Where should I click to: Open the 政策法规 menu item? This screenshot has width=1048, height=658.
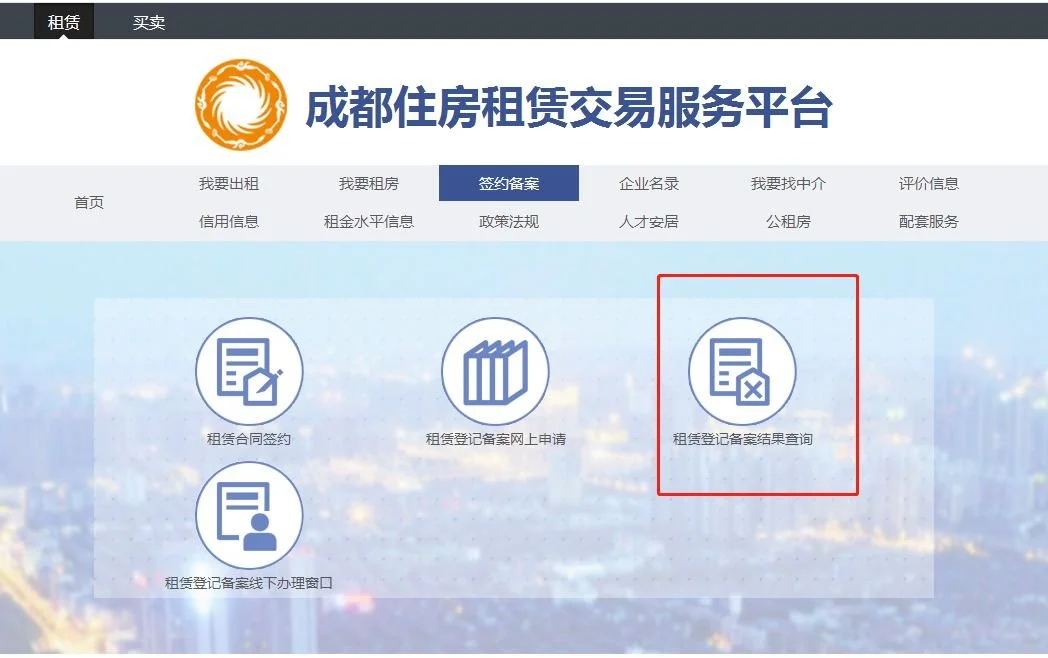(509, 221)
